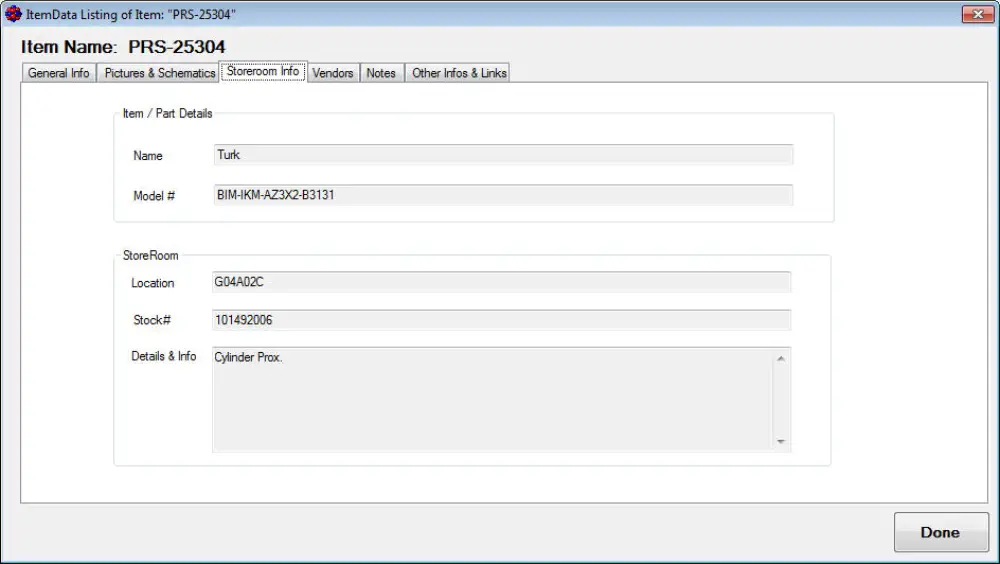Click the Location field showing G04A02C
The image size is (1000, 564).
501,283
